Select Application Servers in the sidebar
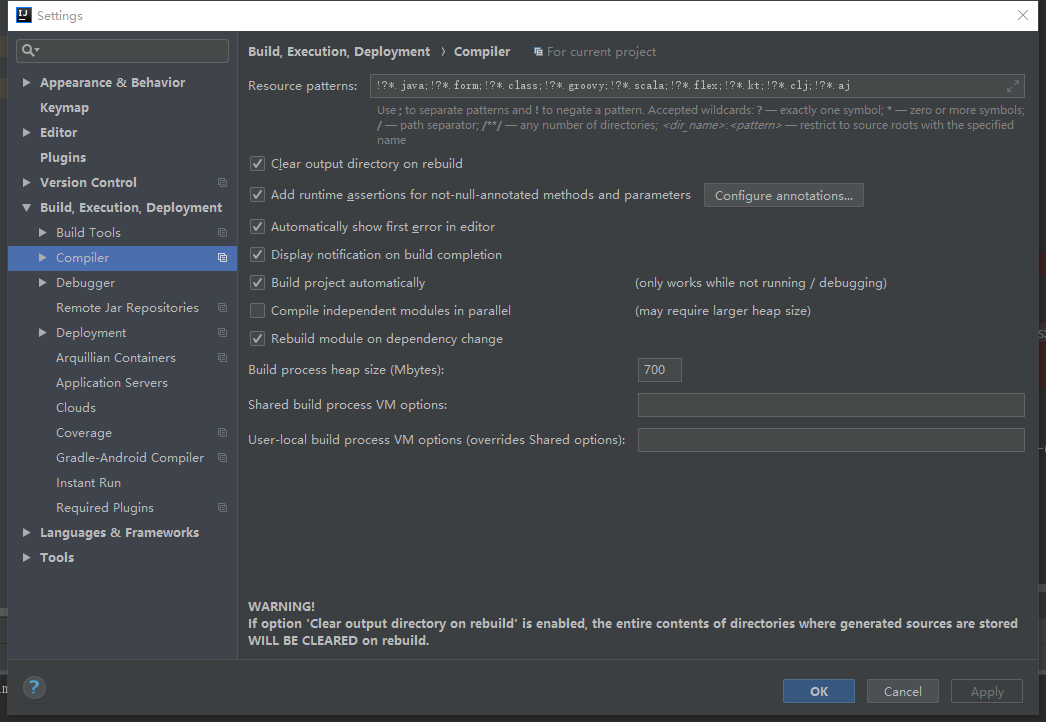Image resolution: width=1046 pixels, height=722 pixels. pyautogui.click(x=111, y=383)
